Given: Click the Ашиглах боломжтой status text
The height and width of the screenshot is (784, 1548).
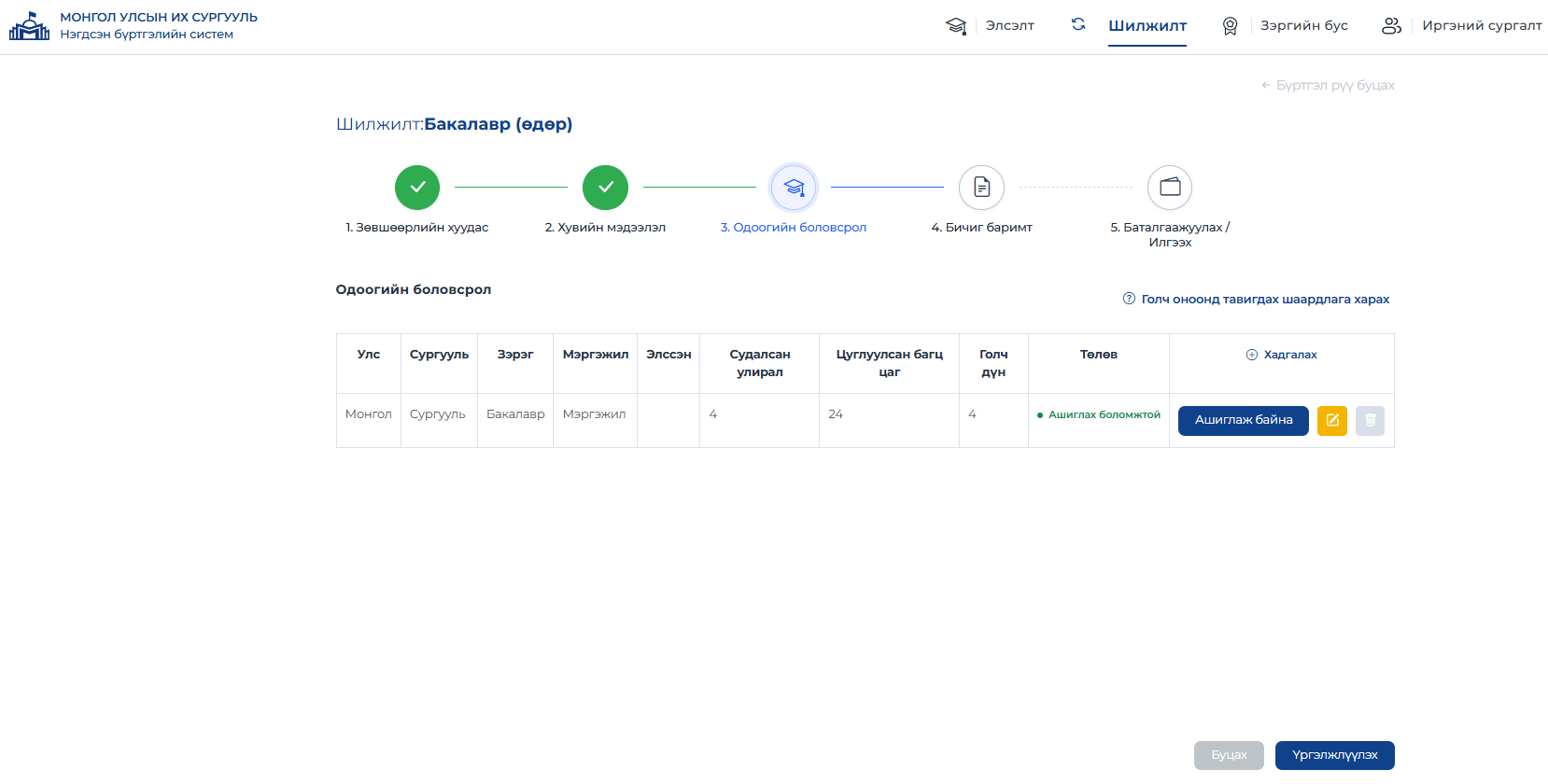Looking at the screenshot, I should (1105, 415).
